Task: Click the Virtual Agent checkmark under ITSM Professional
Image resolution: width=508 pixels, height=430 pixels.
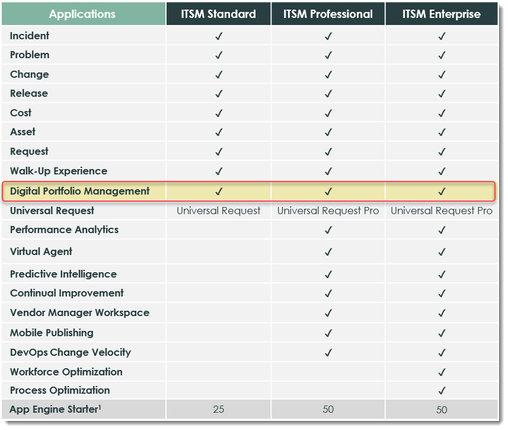Action: pos(328,252)
